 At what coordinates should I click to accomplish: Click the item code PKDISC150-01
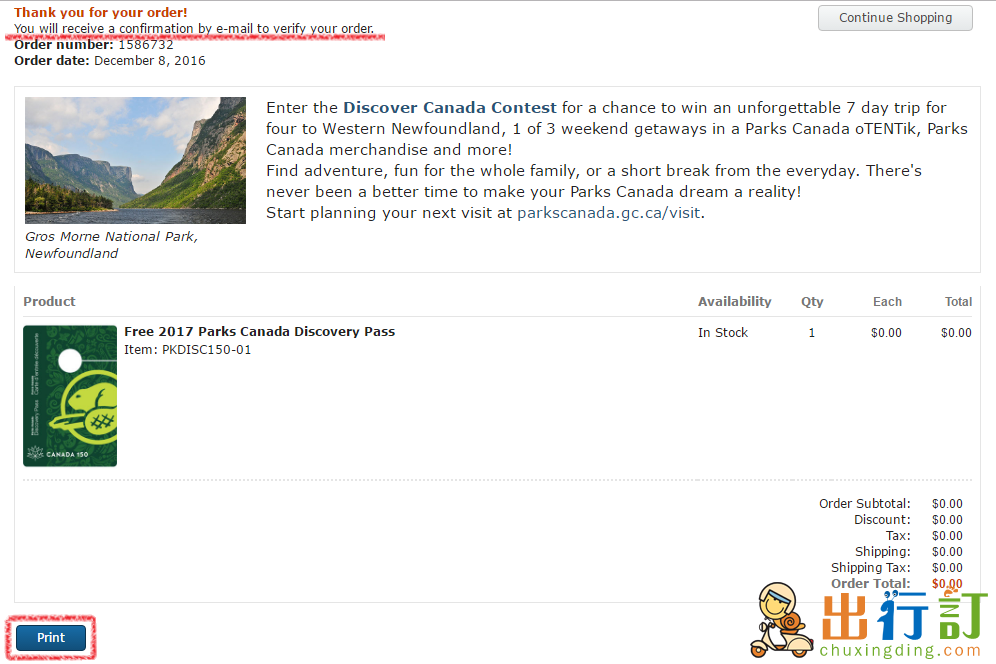[206, 349]
